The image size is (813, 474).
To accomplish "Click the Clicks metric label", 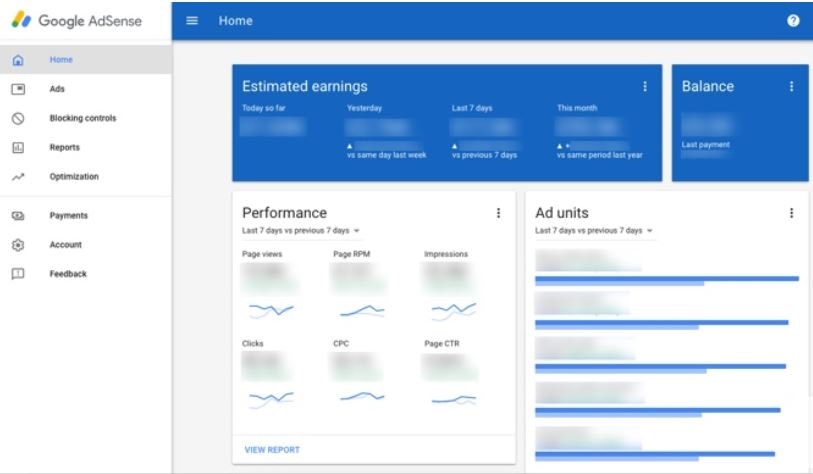I will pos(253,344).
